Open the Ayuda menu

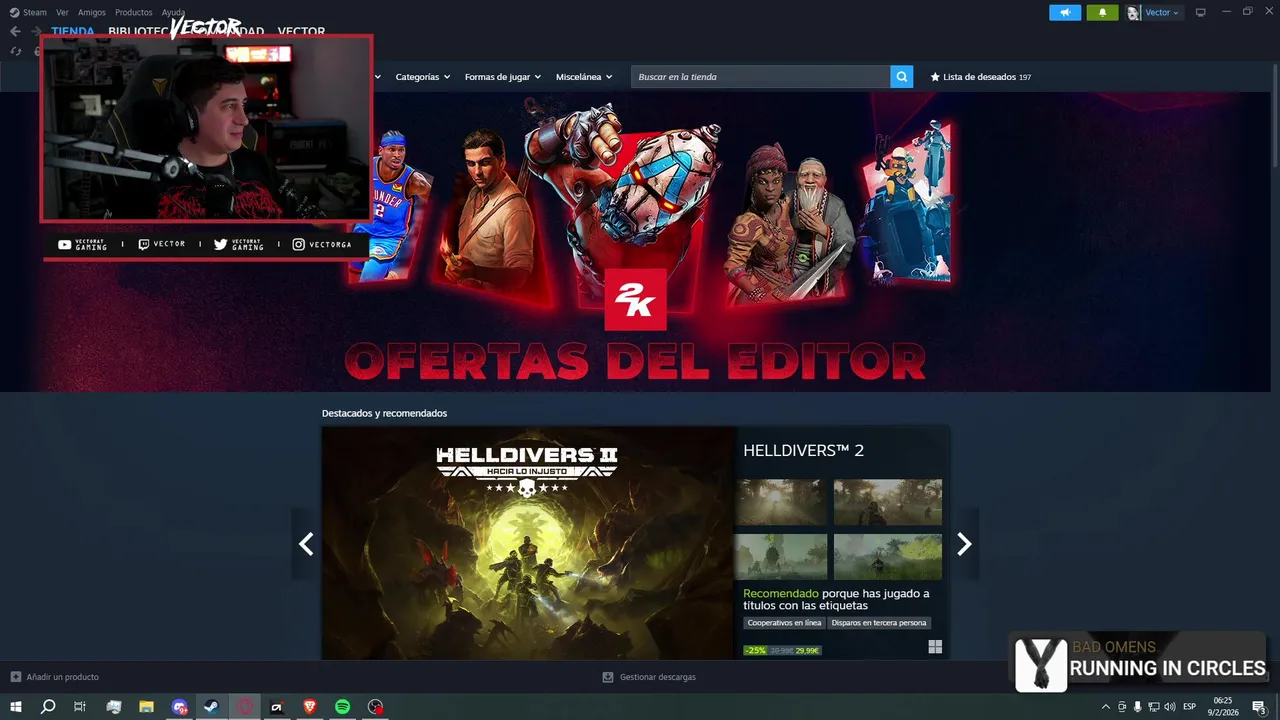click(x=173, y=12)
